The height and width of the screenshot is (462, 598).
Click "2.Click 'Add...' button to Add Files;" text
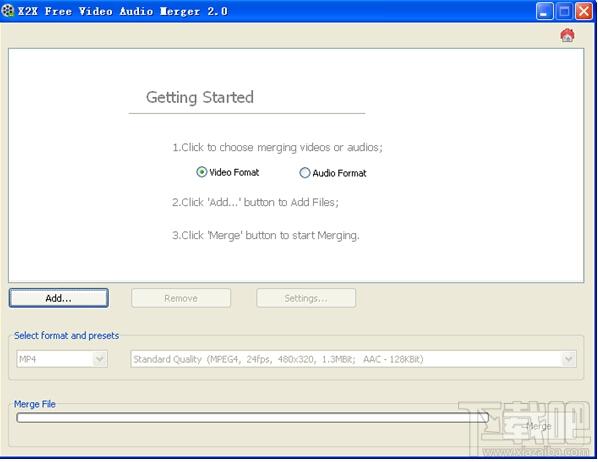click(255, 202)
